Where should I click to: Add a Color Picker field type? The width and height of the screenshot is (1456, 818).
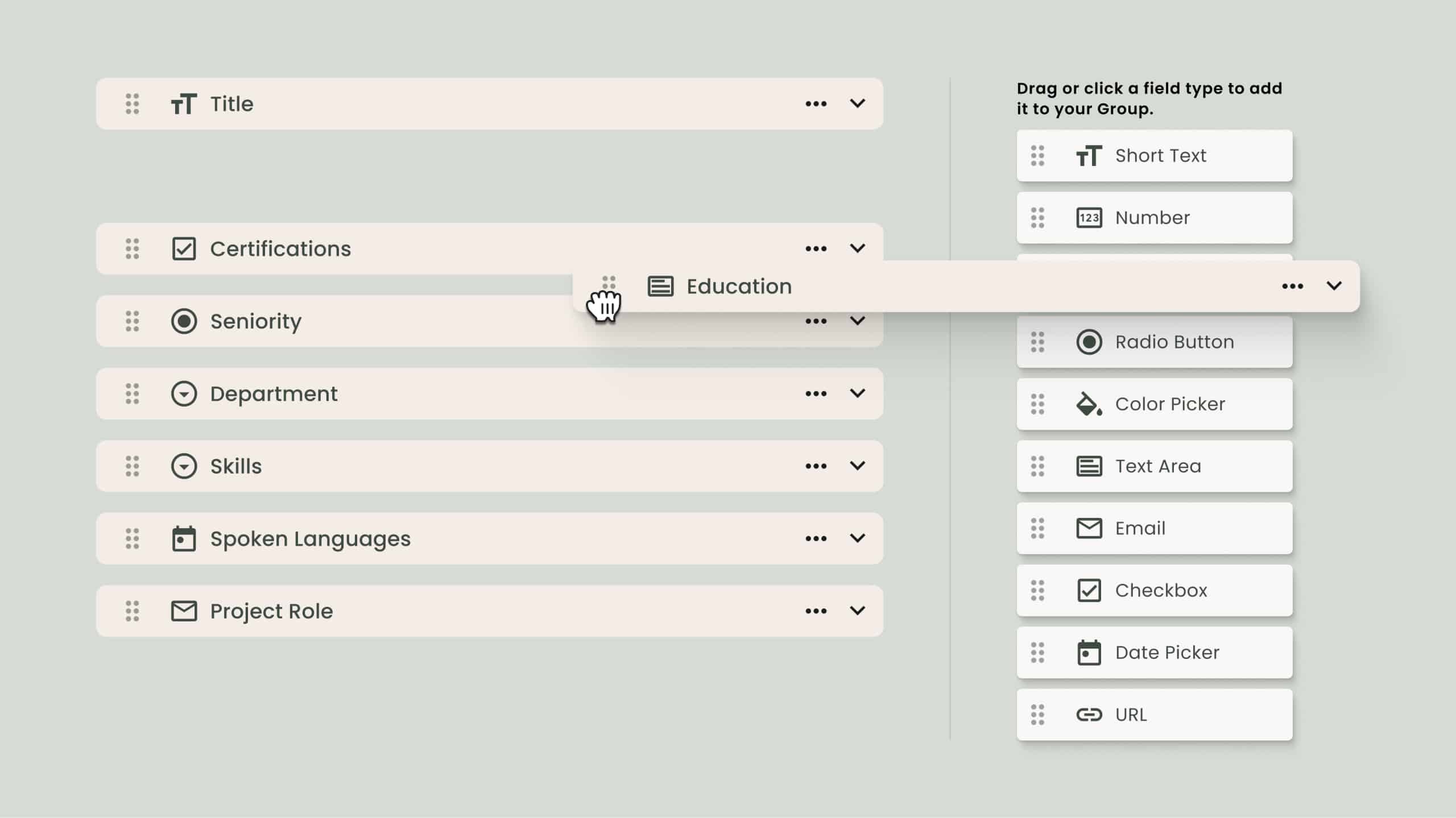pyautogui.click(x=1154, y=404)
